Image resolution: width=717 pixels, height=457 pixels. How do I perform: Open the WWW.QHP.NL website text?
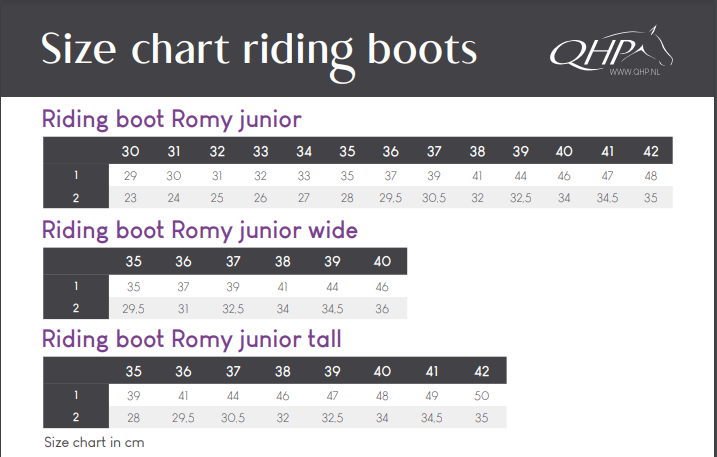(x=634, y=72)
